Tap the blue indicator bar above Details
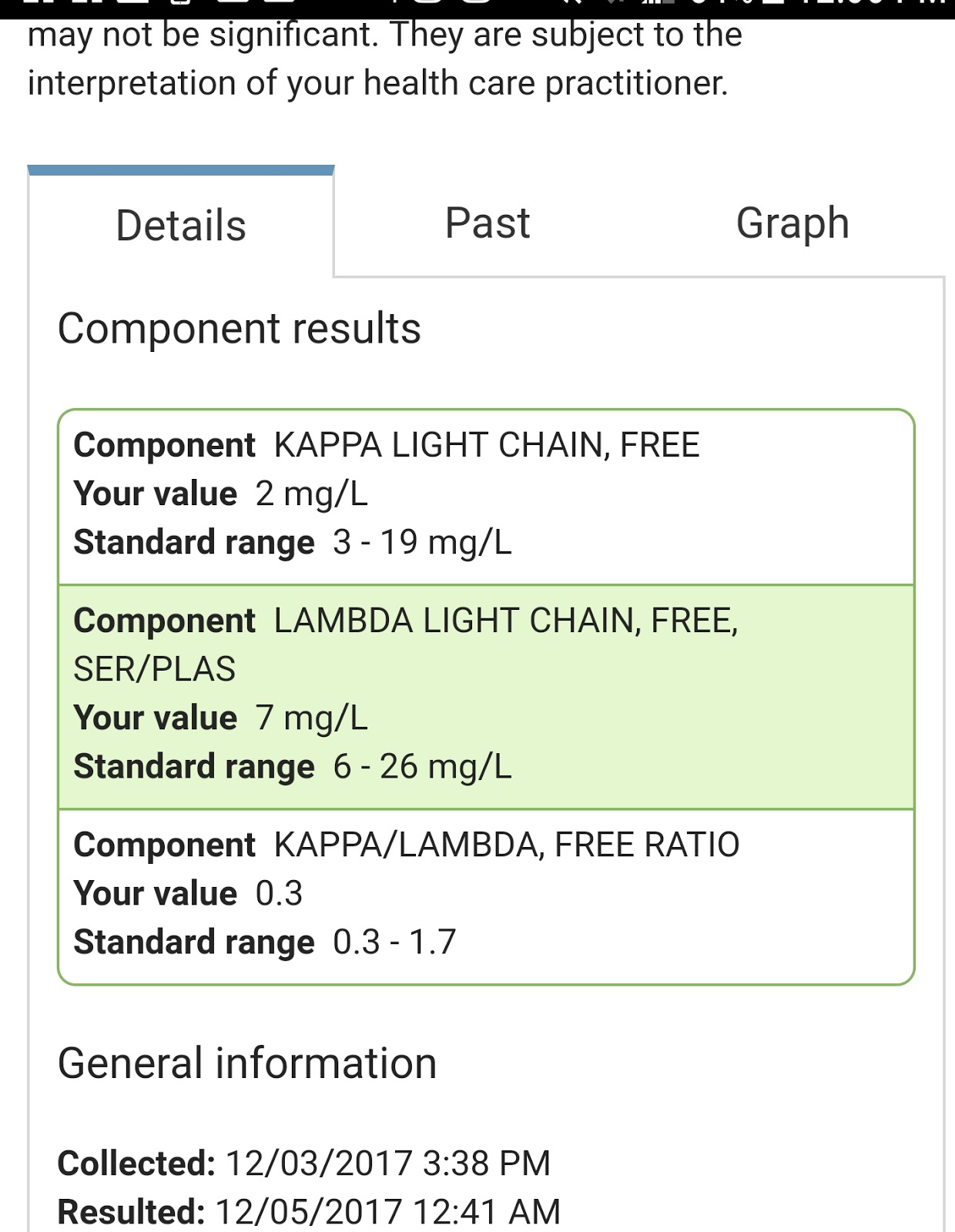955x1232 pixels. 181,170
